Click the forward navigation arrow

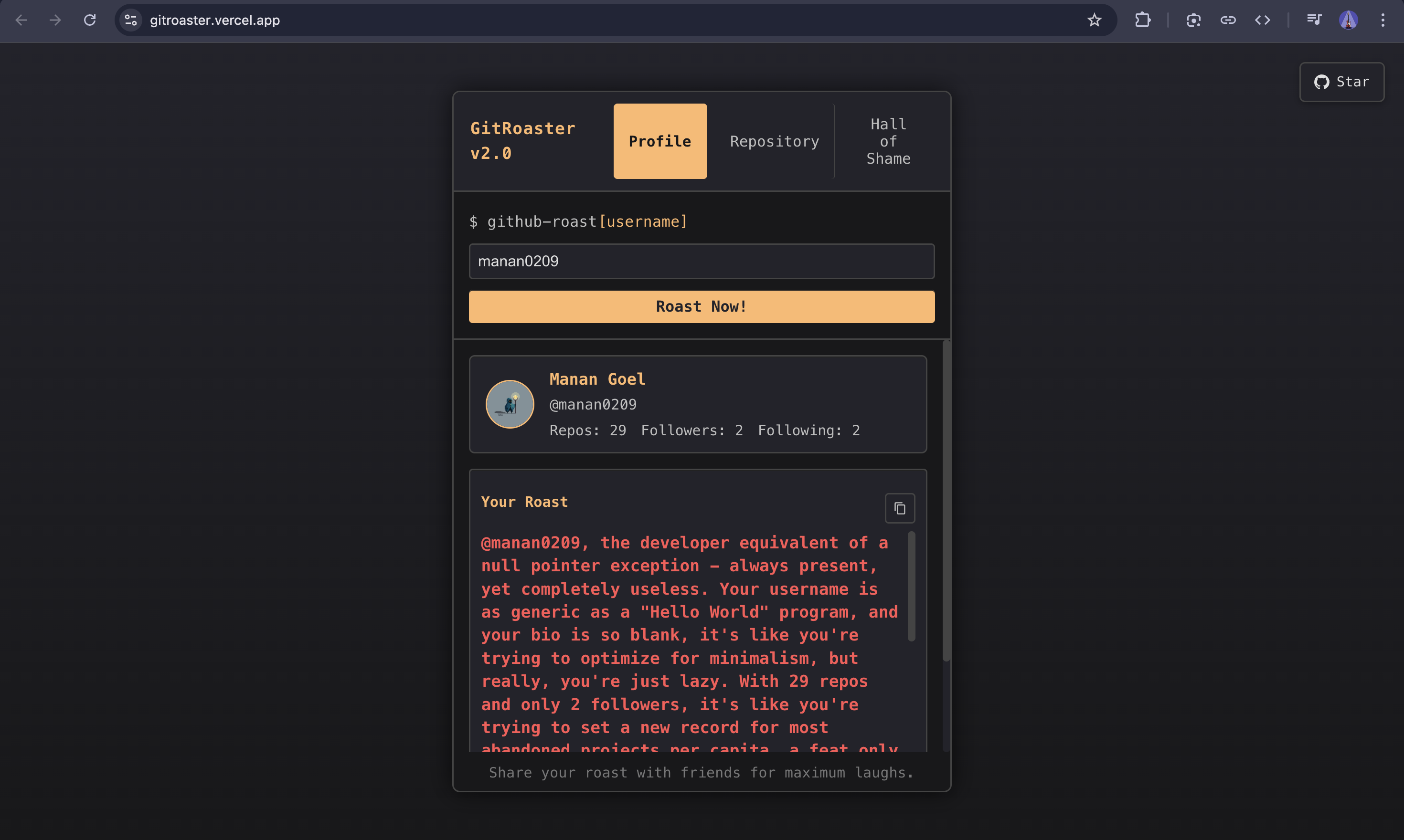tap(55, 20)
